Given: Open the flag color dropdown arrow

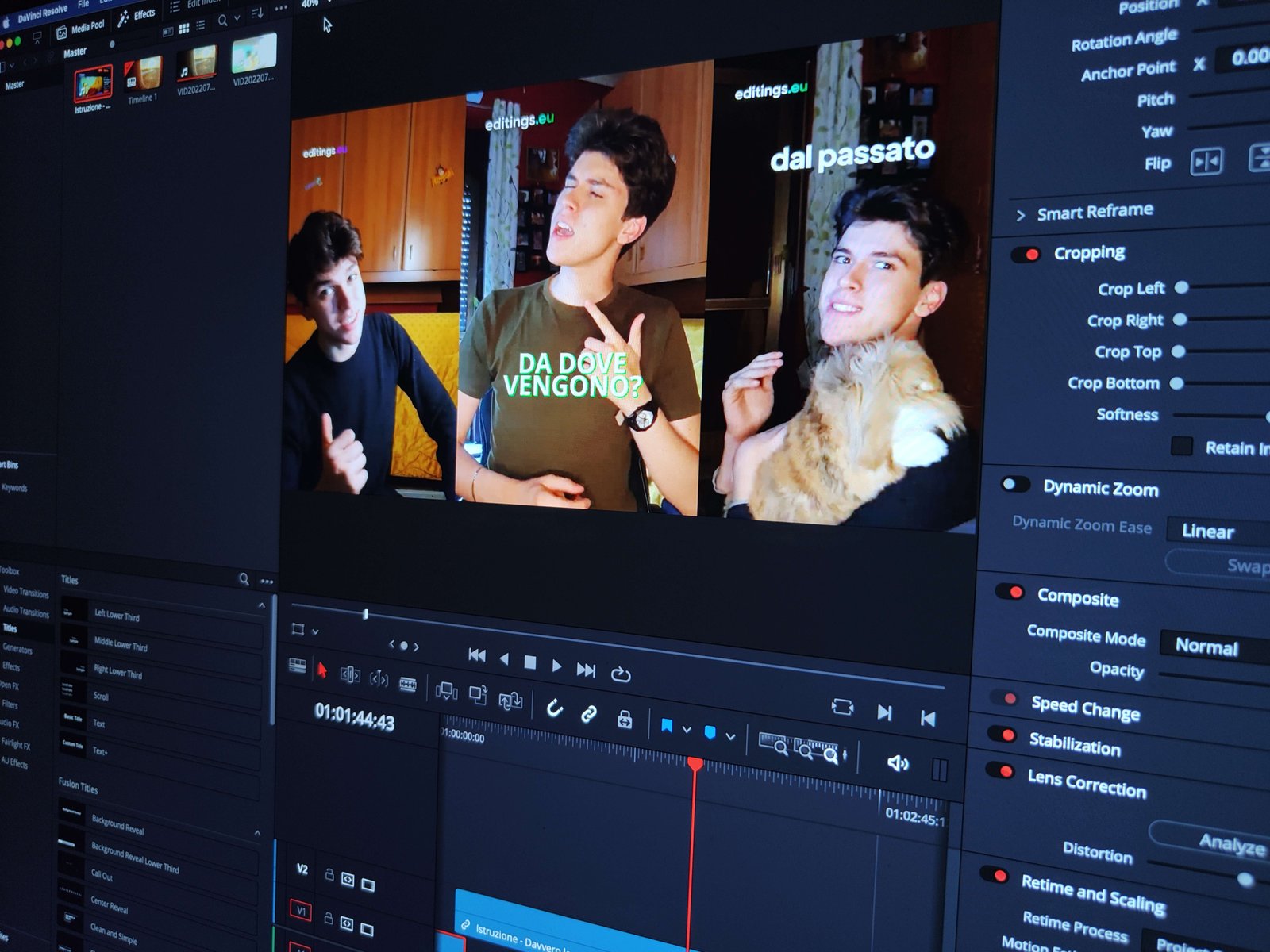Looking at the screenshot, I should tap(687, 729).
